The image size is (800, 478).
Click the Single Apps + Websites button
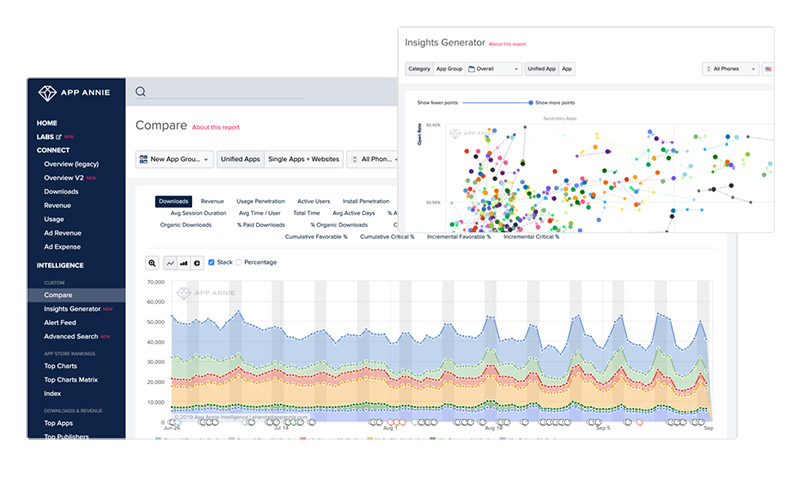click(304, 159)
